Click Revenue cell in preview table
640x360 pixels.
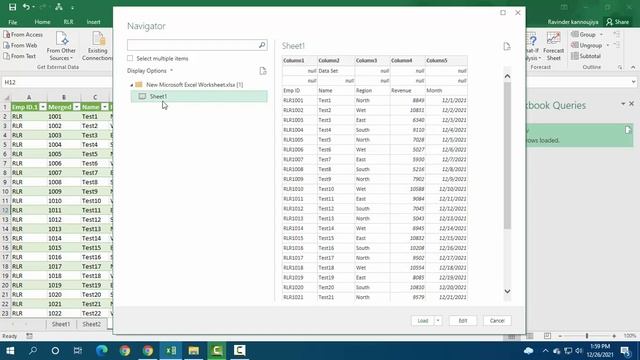tap(407, 90)
